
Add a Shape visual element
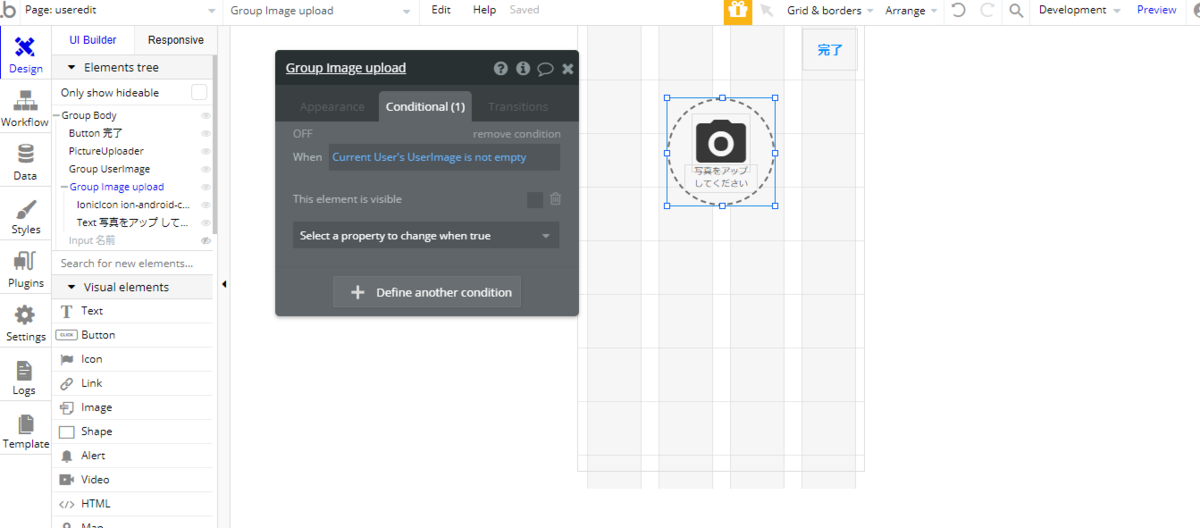(x=133, y=431)
